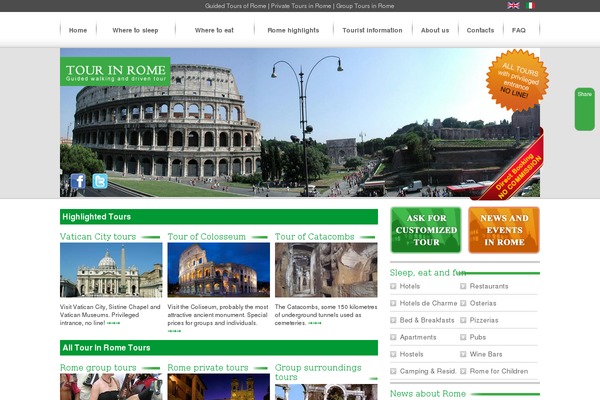Open the FAQ menu item

click(x=519, y=30)
